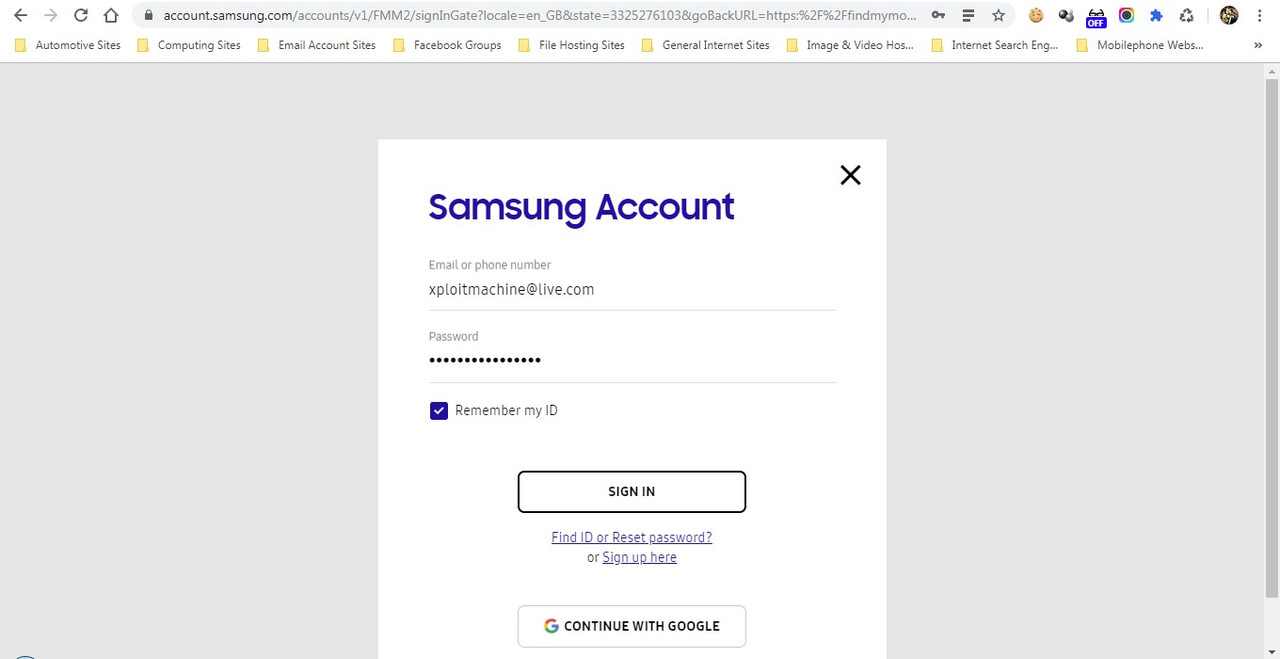The image size is (1280, 659).
Task: Close the Samsung Account dialog
Action: (x=850, y=175)
